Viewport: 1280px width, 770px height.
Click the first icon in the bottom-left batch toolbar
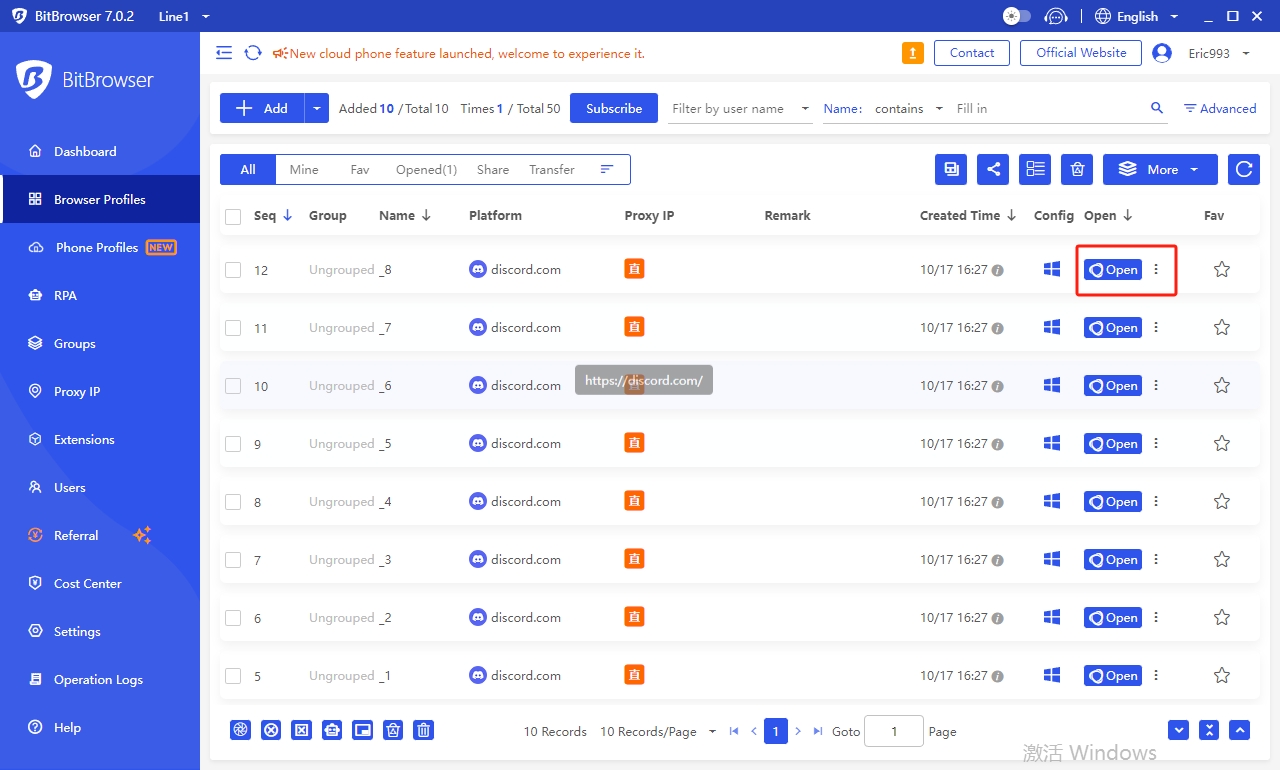pos(240,730)
